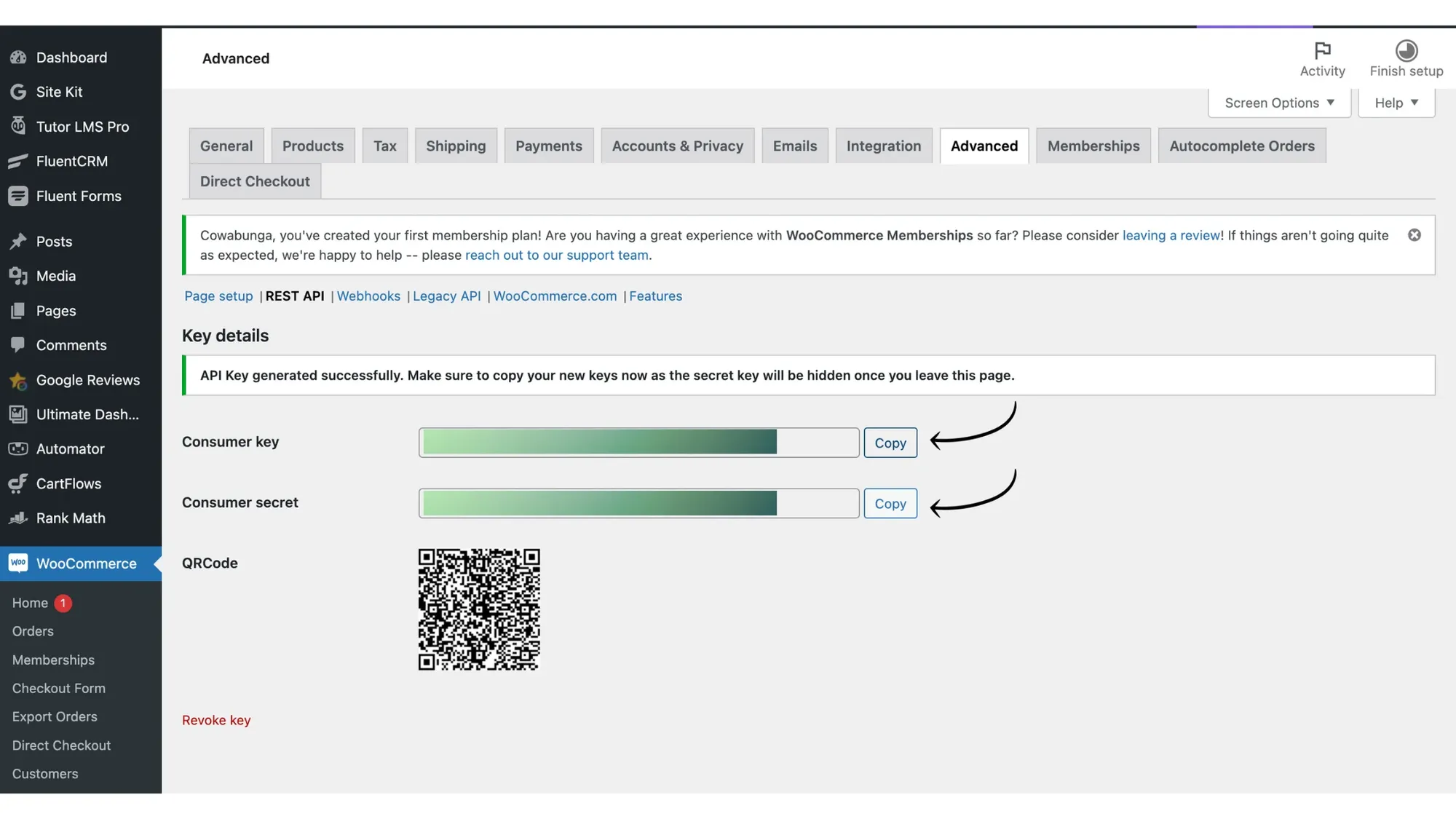
Task: Open the Webhooks sub-section link
Action: [x=368, y=296]
